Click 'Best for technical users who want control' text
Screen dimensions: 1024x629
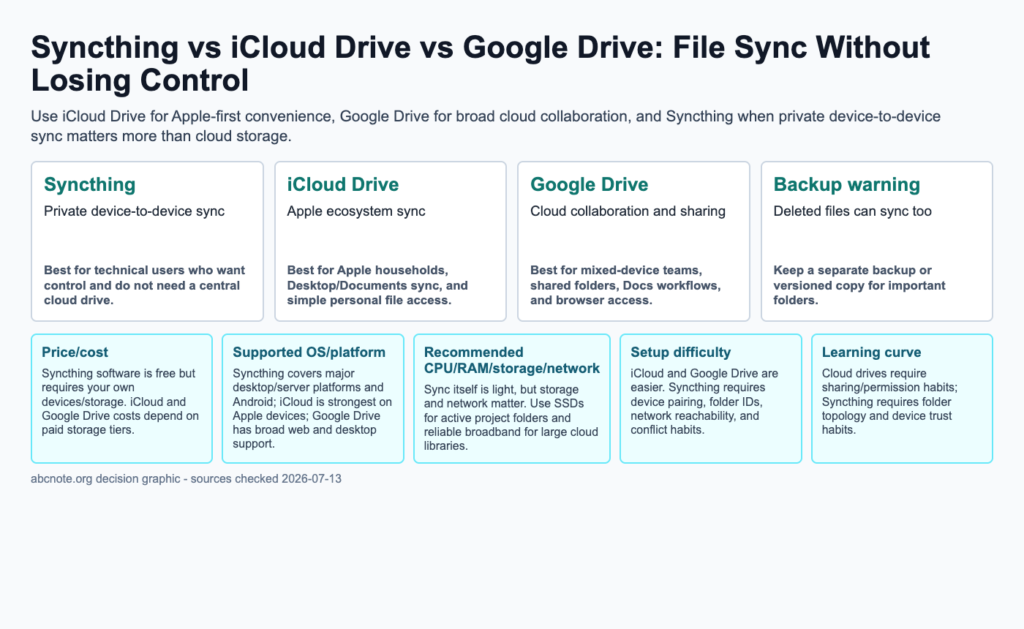144,285
